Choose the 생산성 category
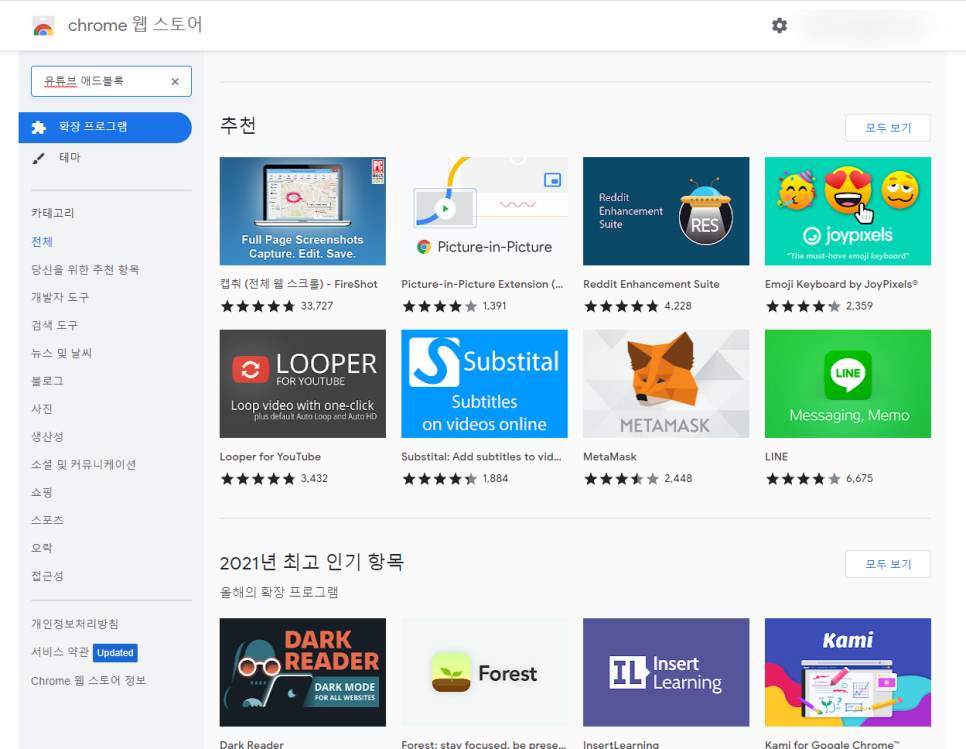Screen dimensions: 966x749 47,437
